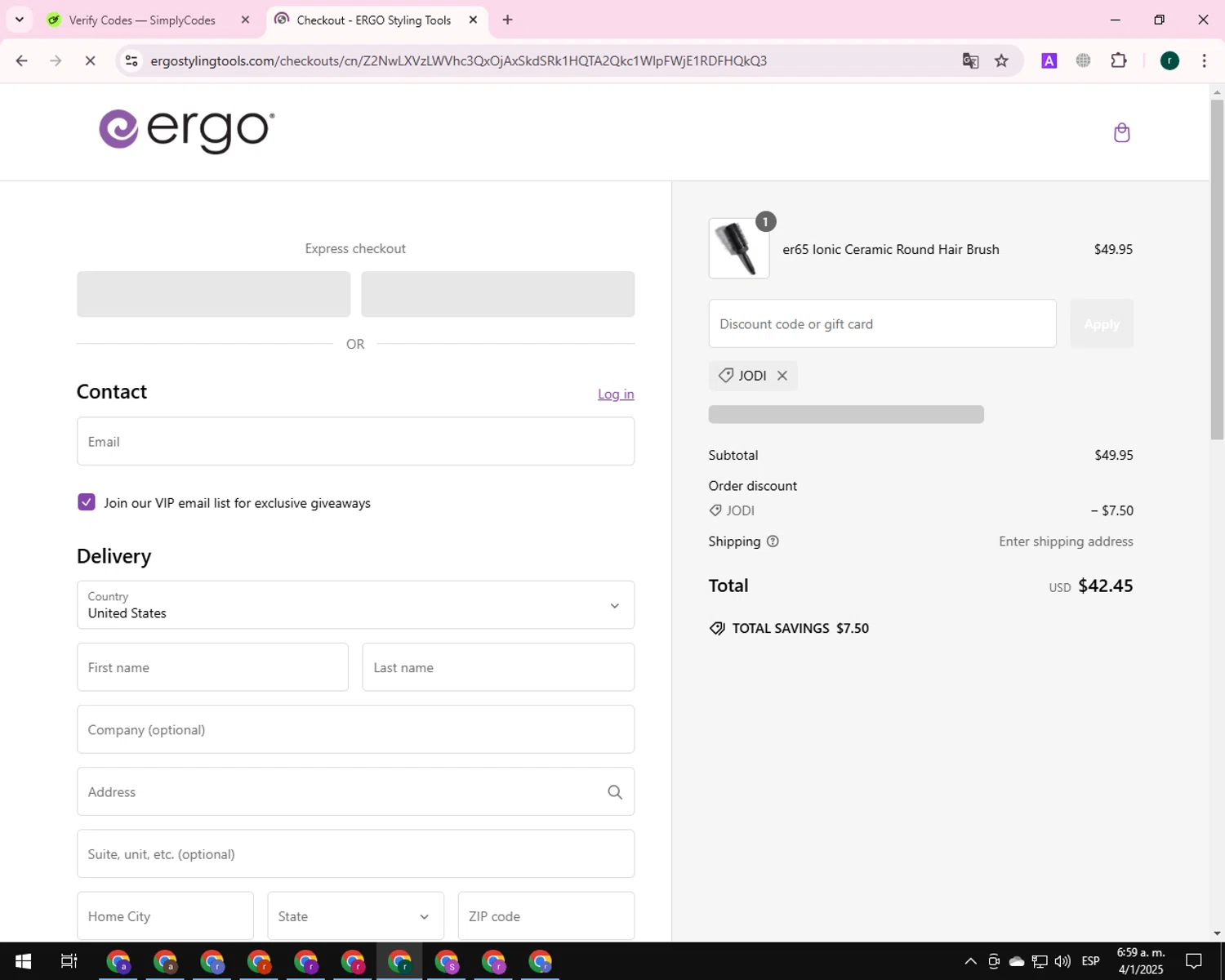Click the Company (optional) field
This screenshot has height=980, width=1225.
pos(355,729)
